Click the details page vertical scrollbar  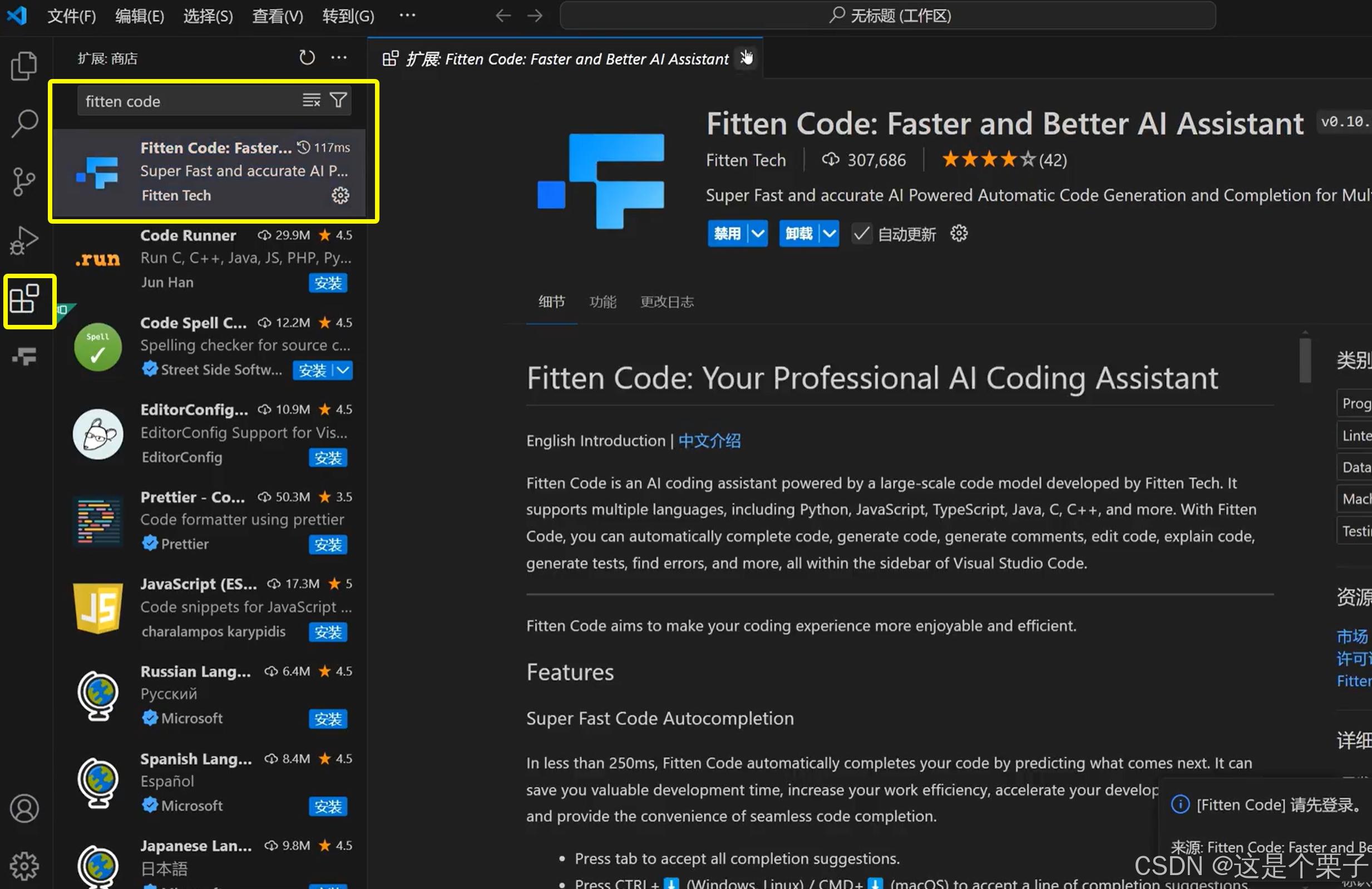1305,360
